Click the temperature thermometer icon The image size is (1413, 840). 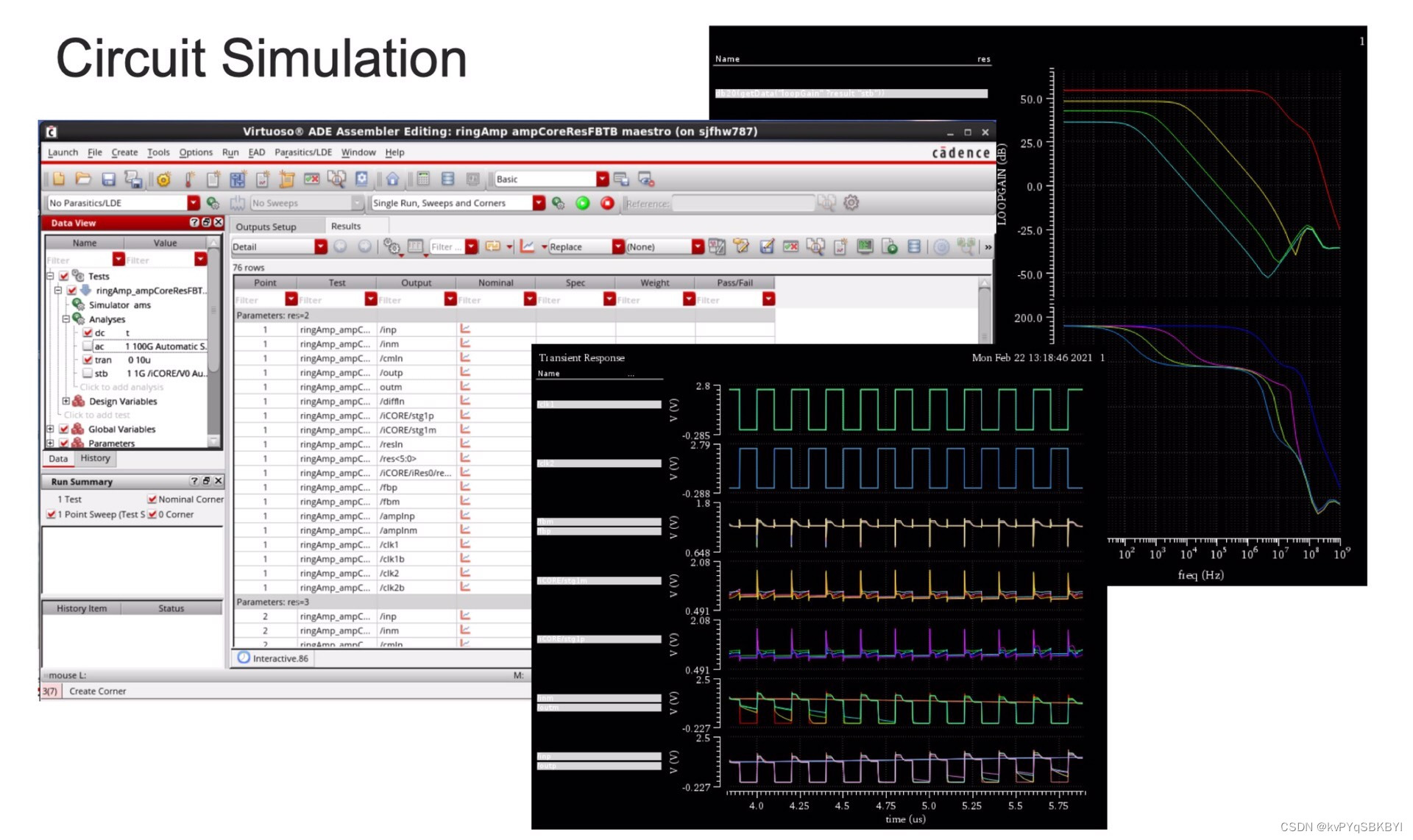point(189,179)
